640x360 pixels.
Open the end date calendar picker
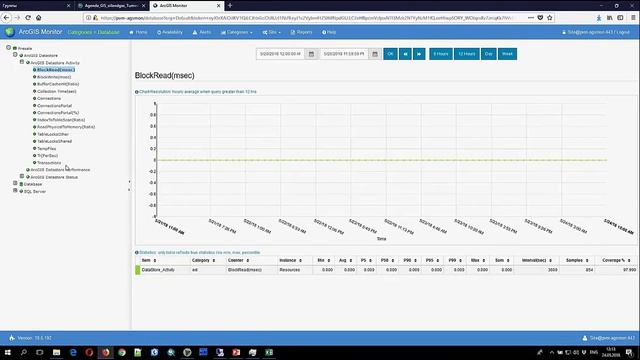click(375, 54)
